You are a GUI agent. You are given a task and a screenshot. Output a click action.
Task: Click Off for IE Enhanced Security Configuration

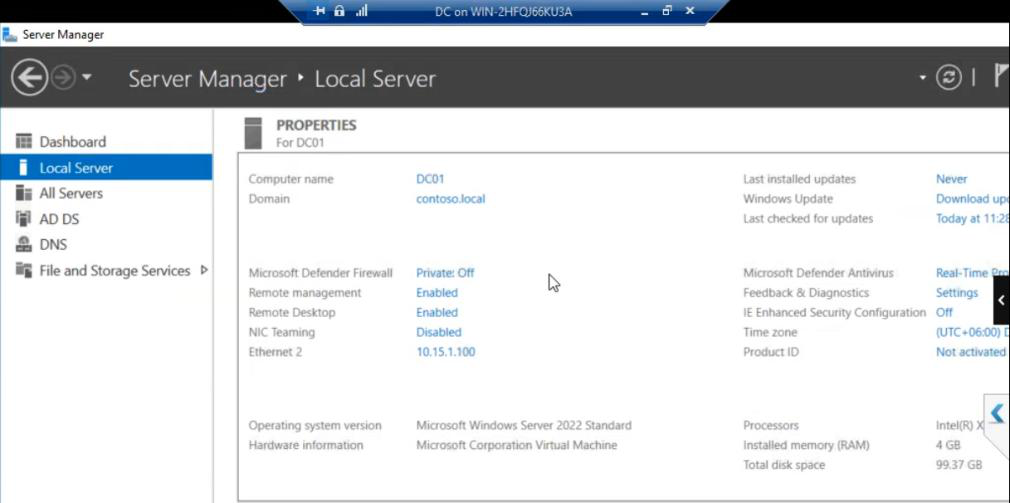[944, 313]
